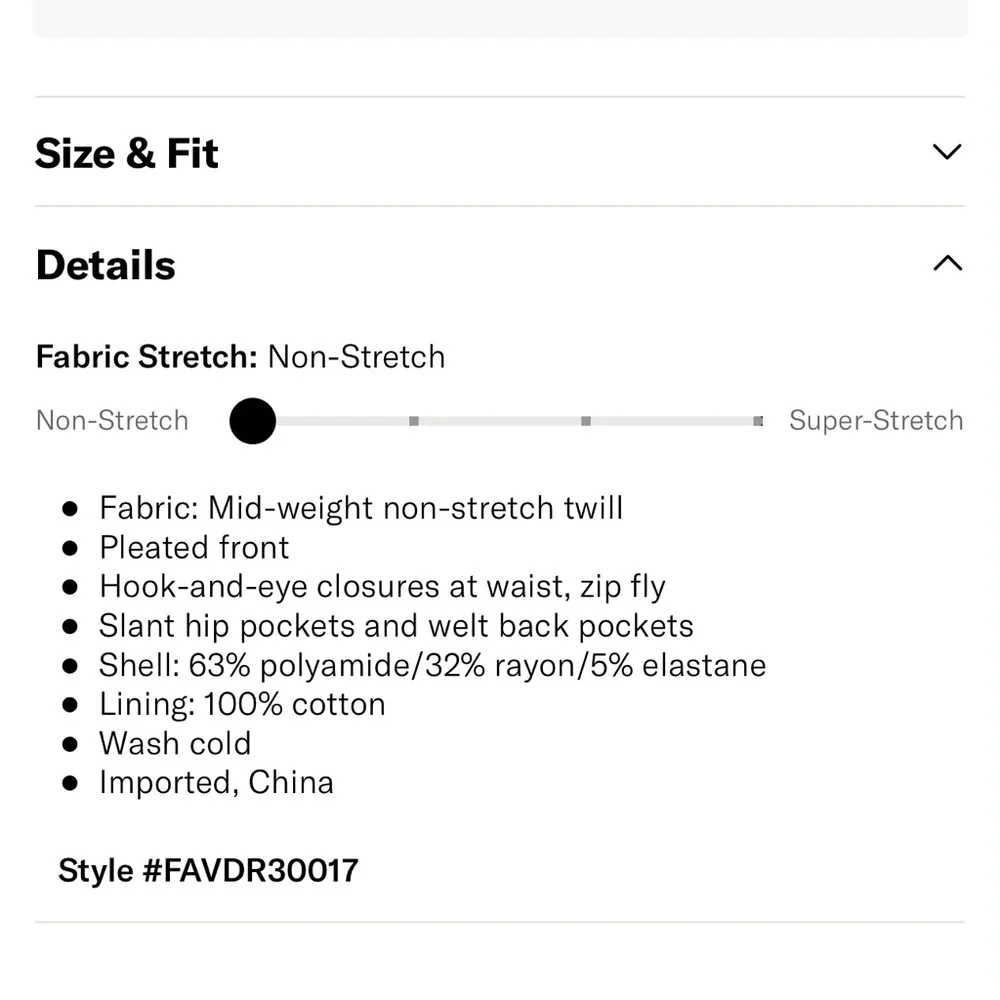Click the Lining: 100% cotton line
Image resolution: width=1000 pixels, height=1000 pixels.
click(242, 704)
